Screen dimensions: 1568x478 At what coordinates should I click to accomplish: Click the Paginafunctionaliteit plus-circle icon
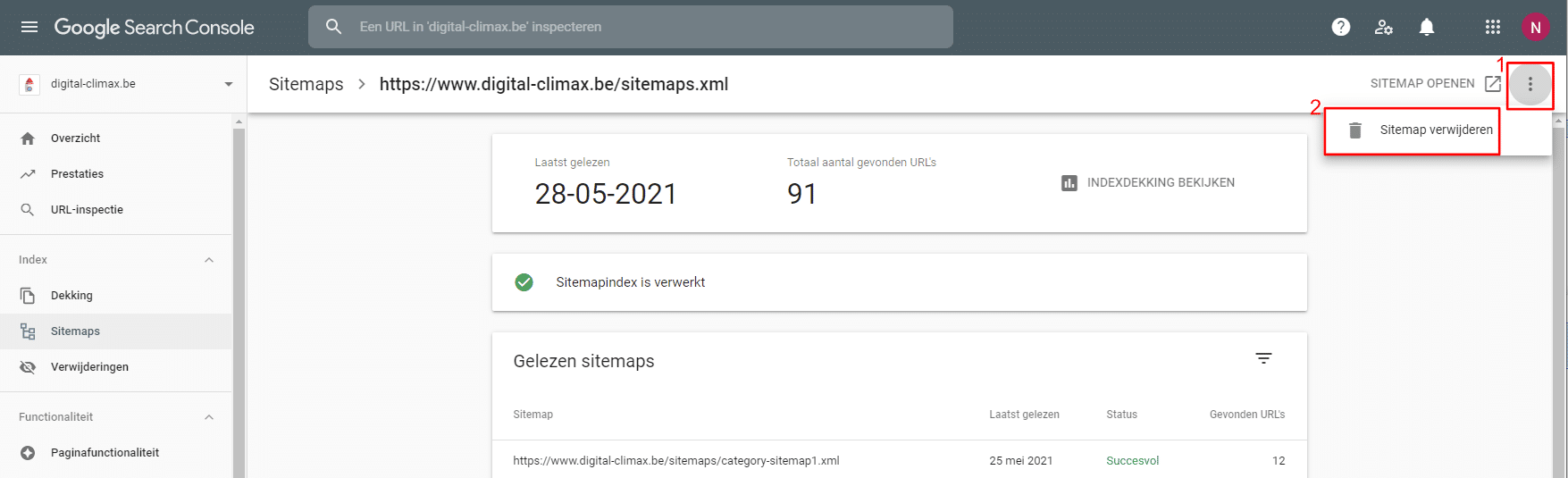[28, 453]
